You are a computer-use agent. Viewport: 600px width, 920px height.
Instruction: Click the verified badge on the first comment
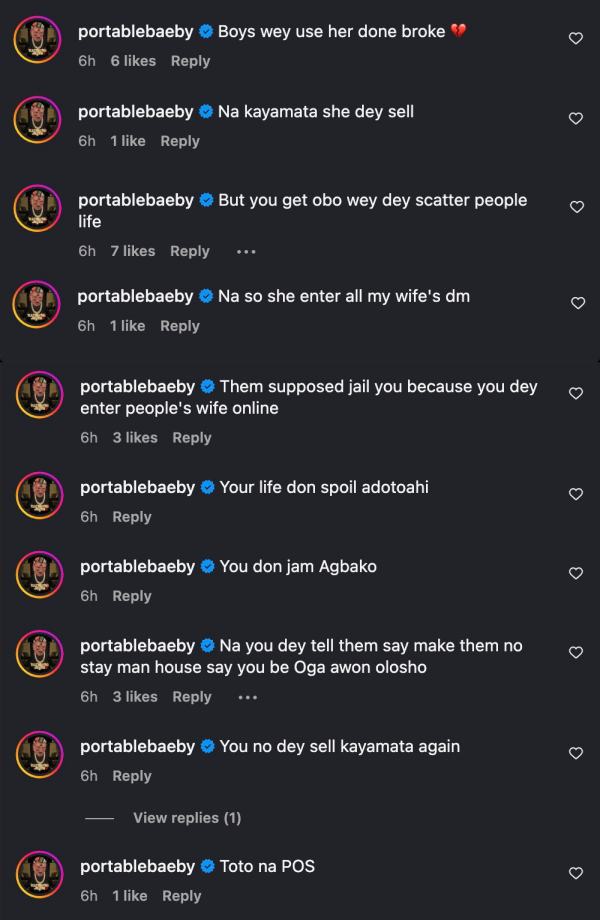[x=206, y=32]
